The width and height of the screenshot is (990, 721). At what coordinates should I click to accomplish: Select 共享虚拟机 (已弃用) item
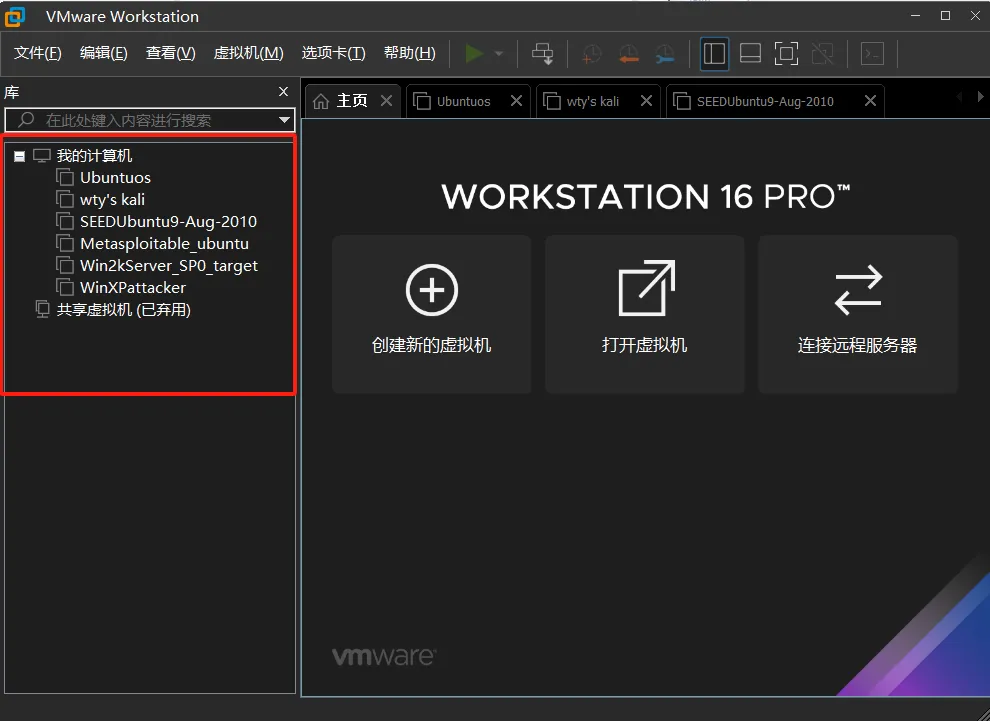(124, 310)
